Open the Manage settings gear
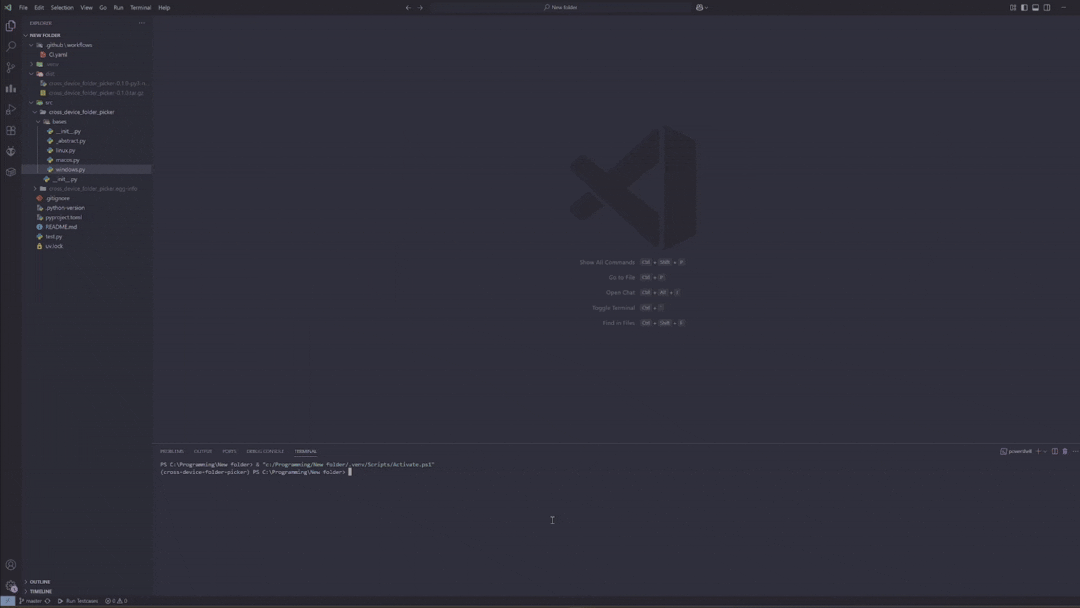The height and width of the screenshot is (608, 1080). 10,585
